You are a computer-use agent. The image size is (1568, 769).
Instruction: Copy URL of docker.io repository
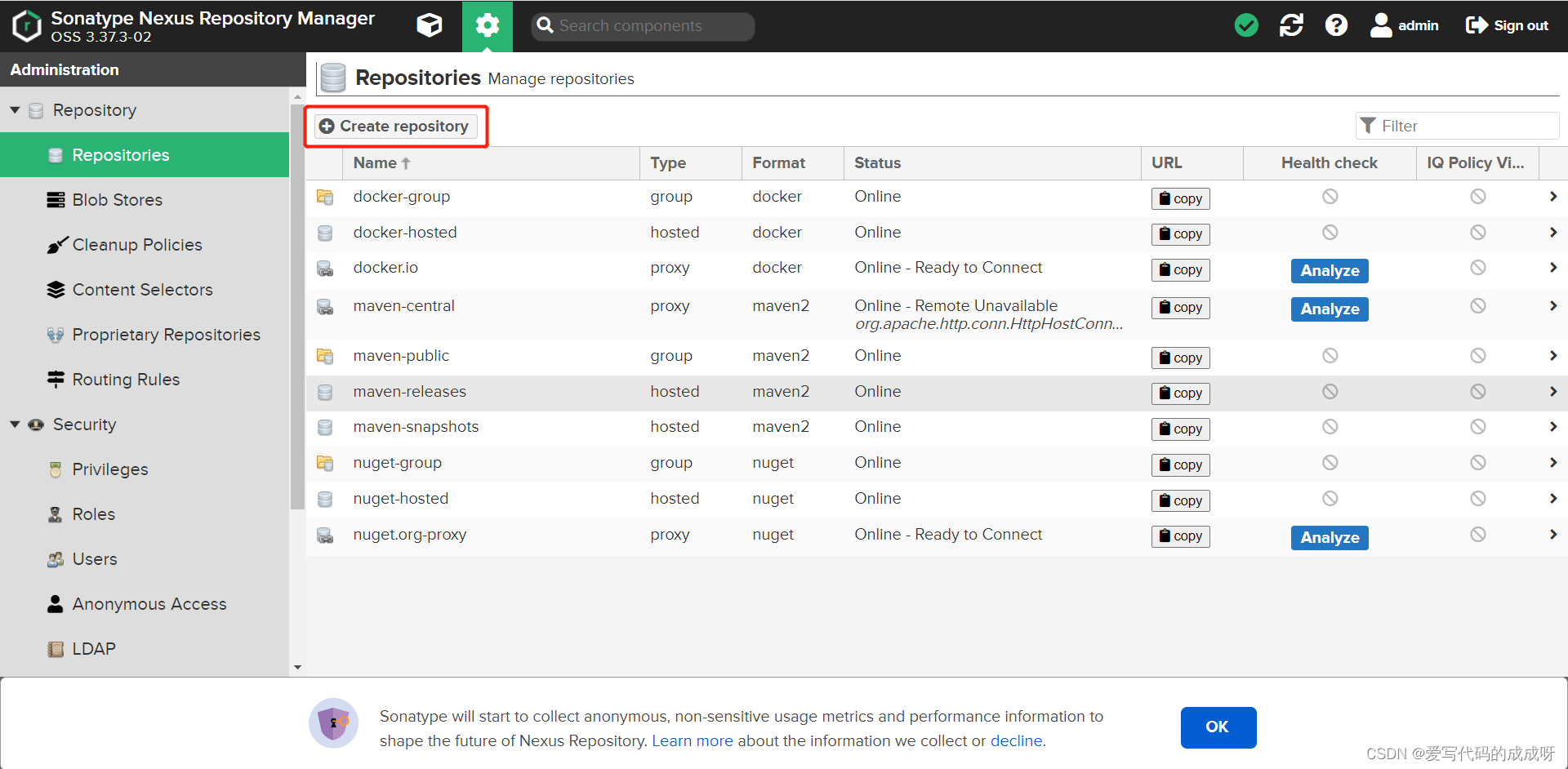point(1181,269)
